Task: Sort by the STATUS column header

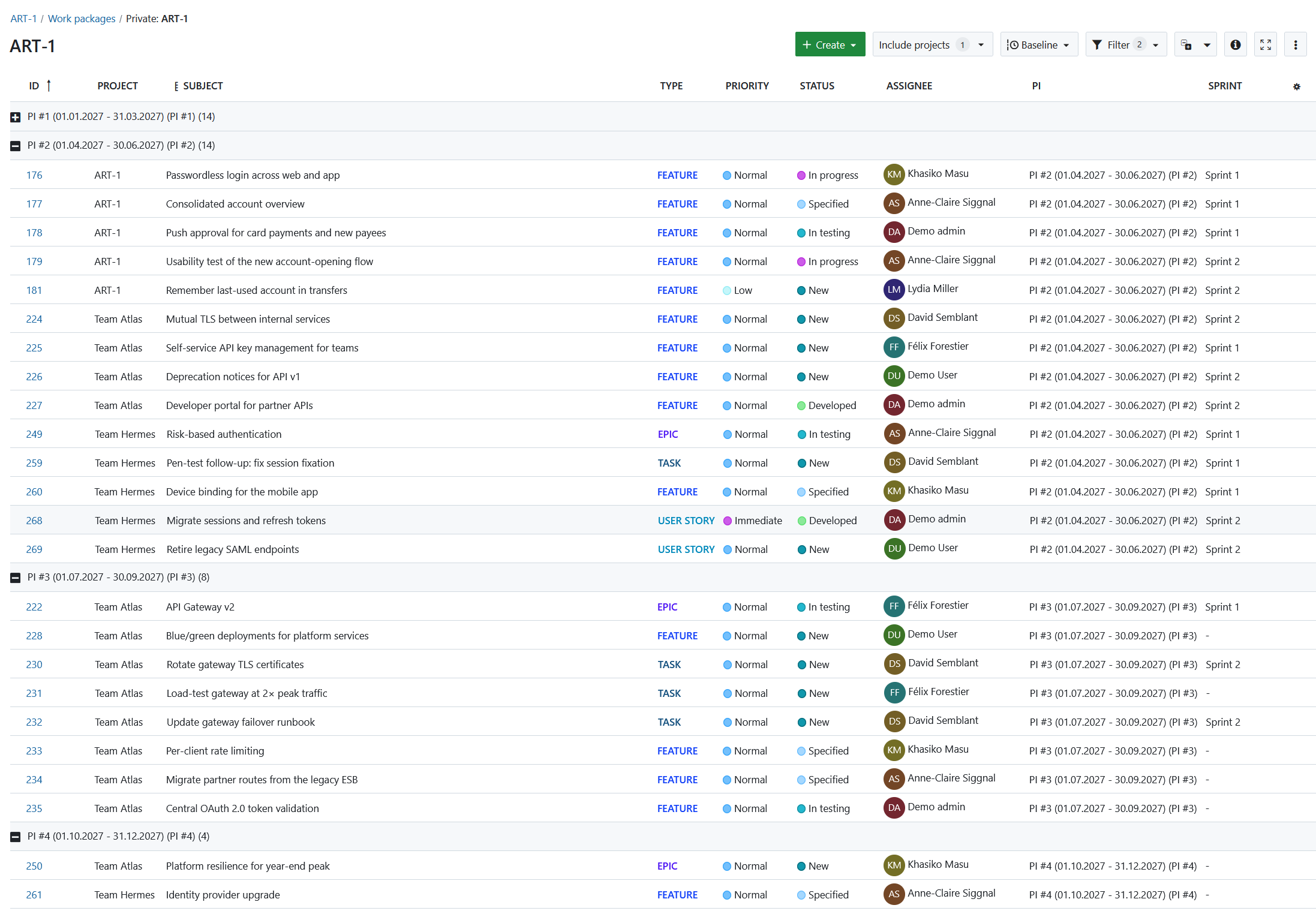Action: [x=816, y=86]
